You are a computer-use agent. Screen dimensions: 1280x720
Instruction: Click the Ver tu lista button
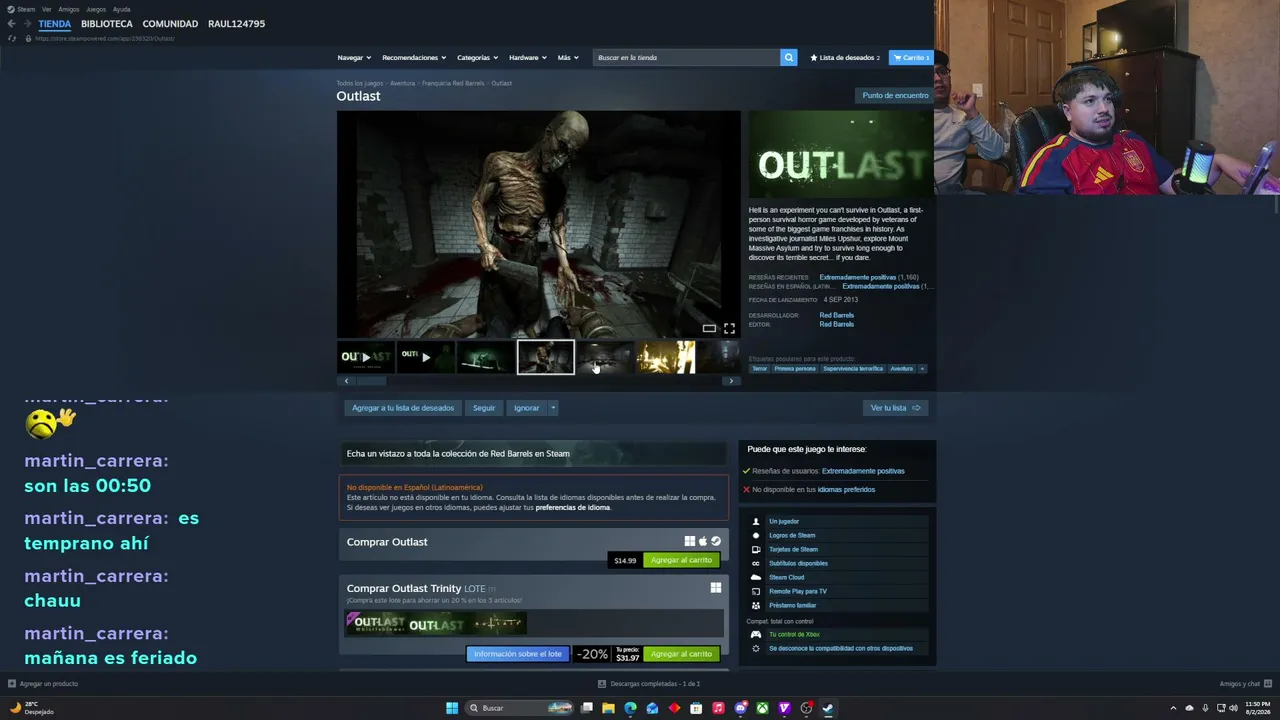click(x=895, y=408)
